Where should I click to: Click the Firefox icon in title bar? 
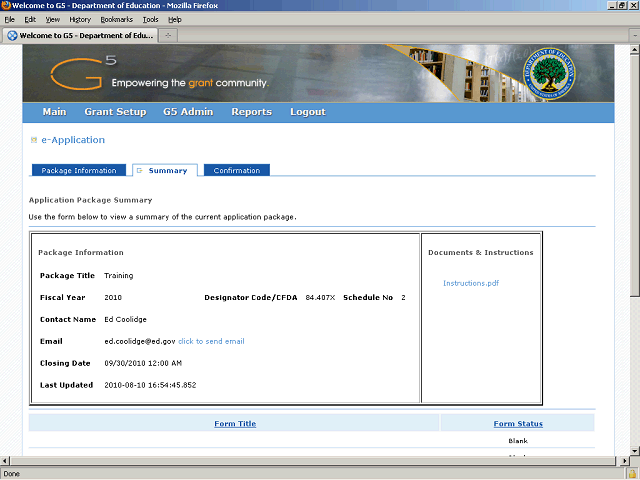tap(5, 5)
